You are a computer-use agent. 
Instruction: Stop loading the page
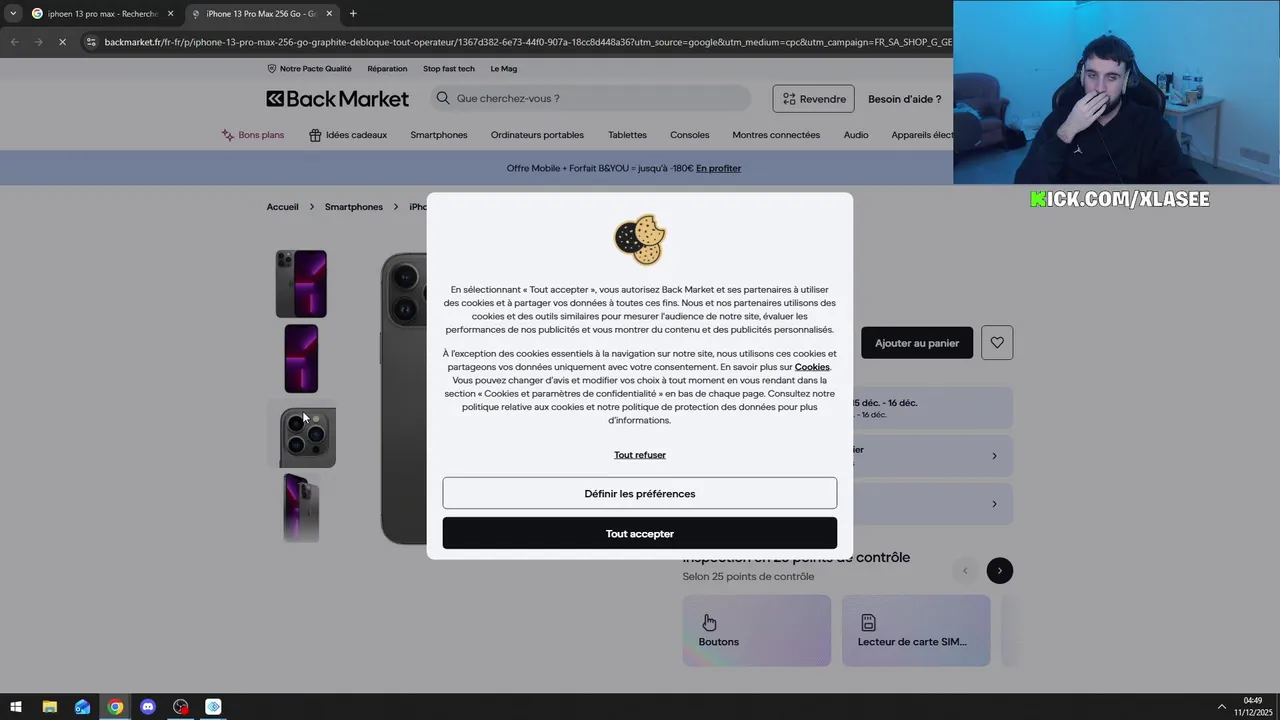(62, 42)
